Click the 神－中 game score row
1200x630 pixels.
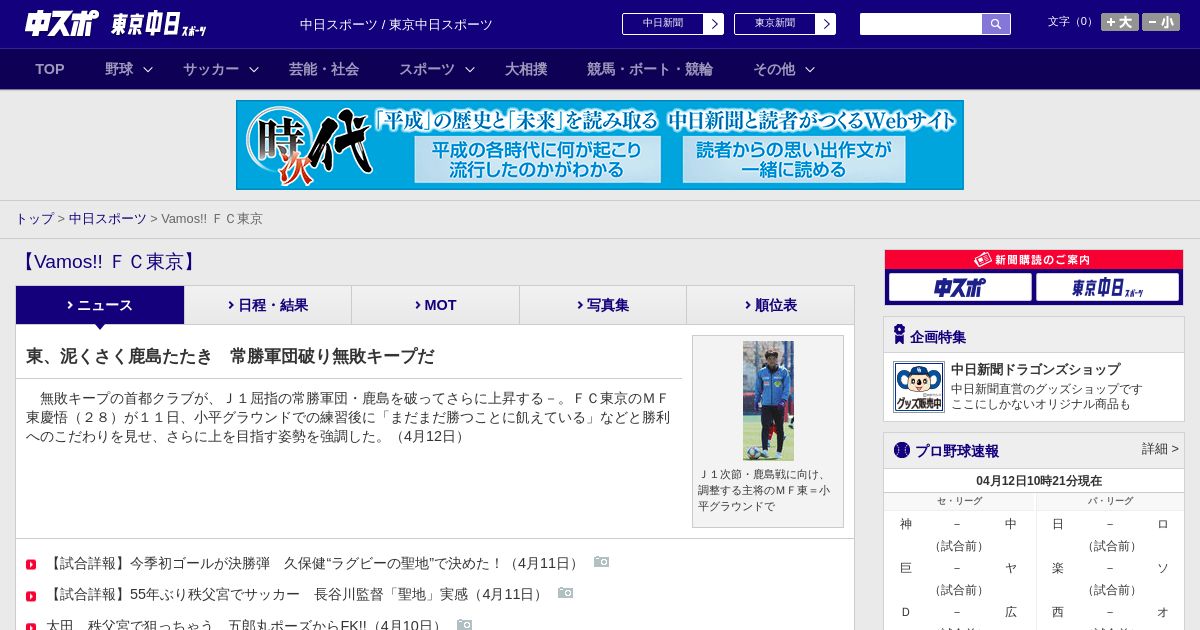(959, 524)
